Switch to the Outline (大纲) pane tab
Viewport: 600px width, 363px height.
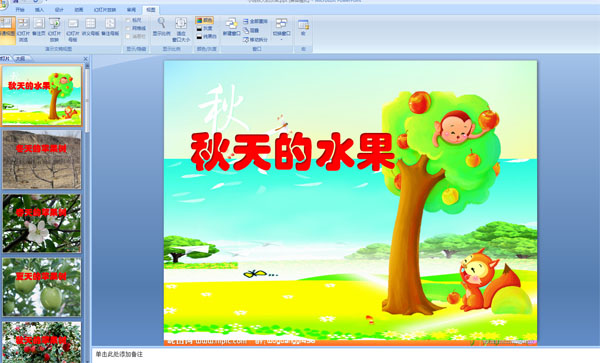point(20,59)
